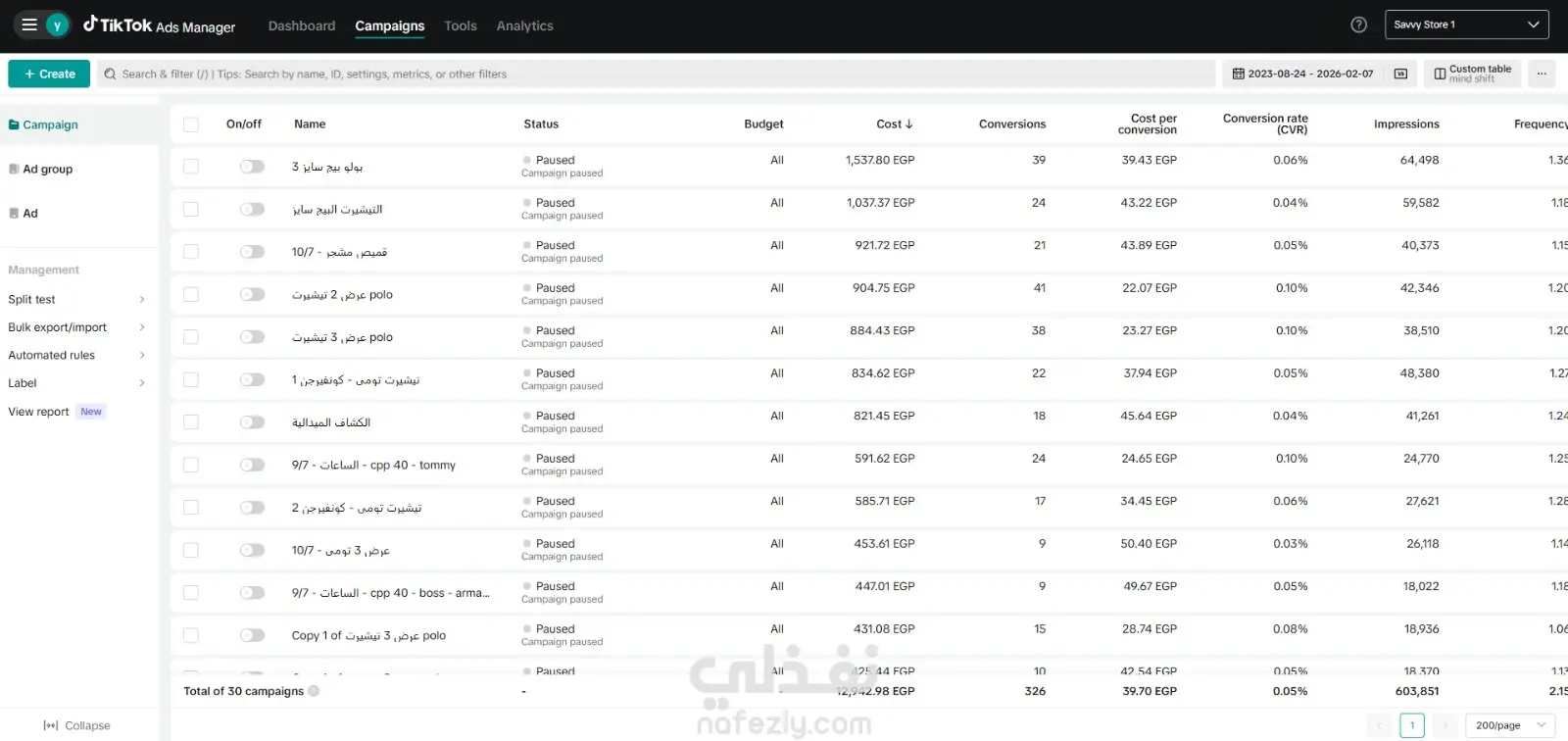Click the help question mark icon
Image resolution: width=1568 pixels, height=741 pixels.
click(x=1358, y=25)
